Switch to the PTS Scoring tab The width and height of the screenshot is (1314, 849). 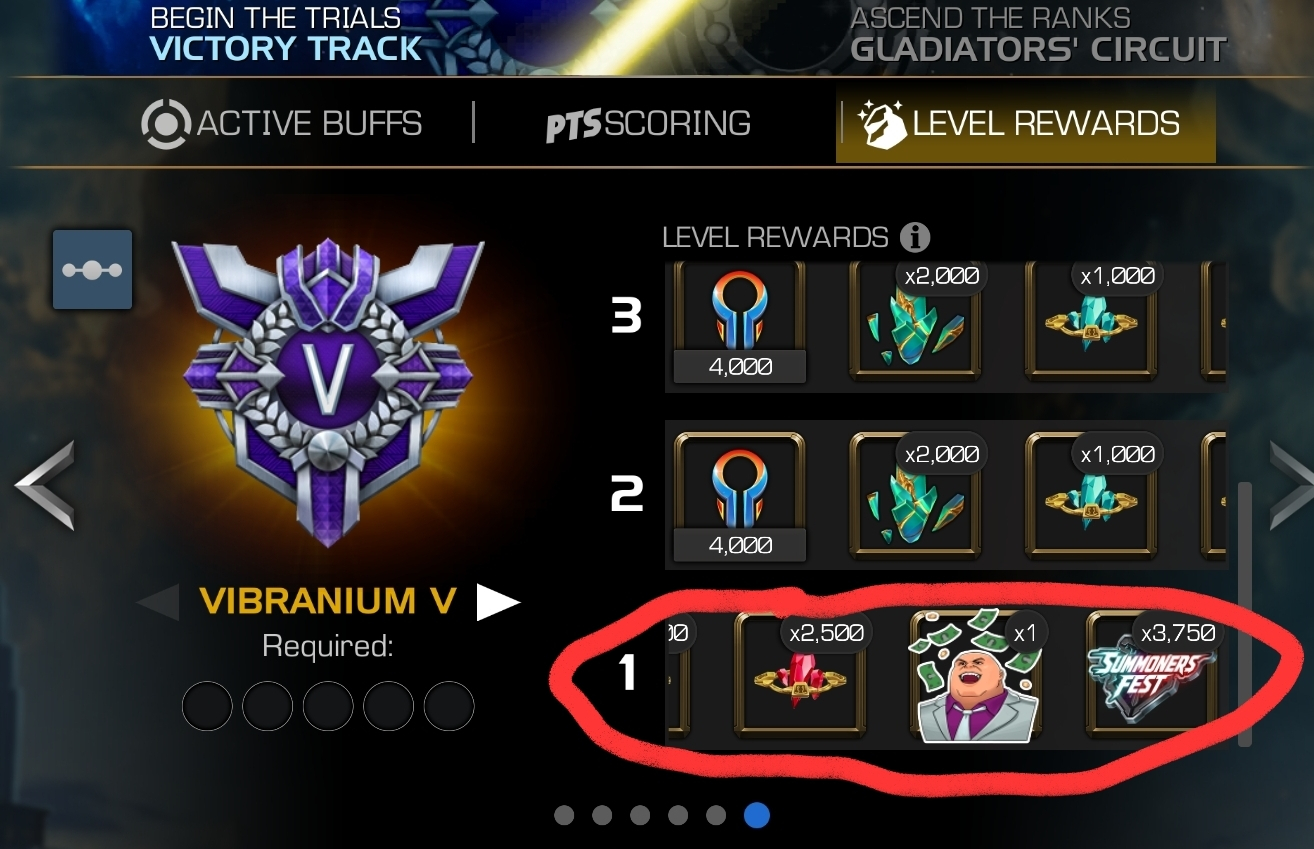[x=648, y=124]
